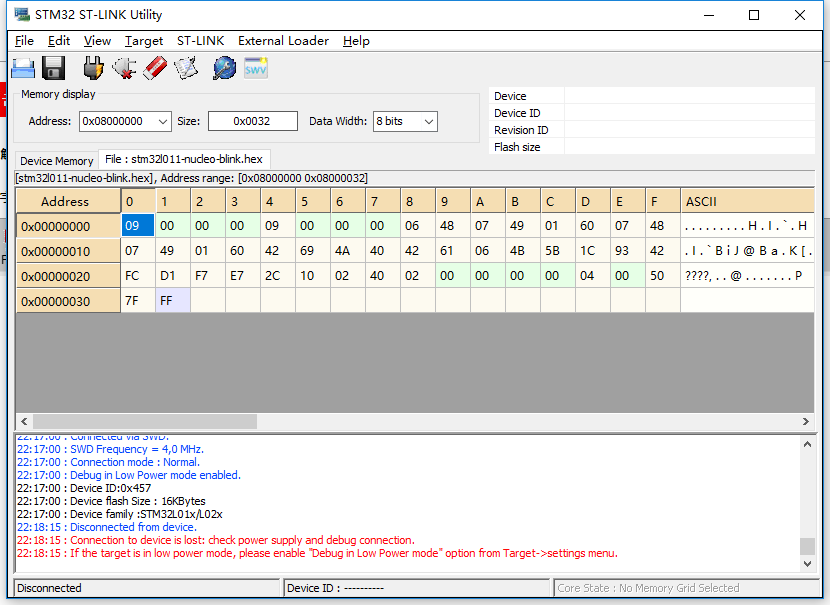Open the Target menu
Screen dimensions: 830x605
click(x=144, y=41)
